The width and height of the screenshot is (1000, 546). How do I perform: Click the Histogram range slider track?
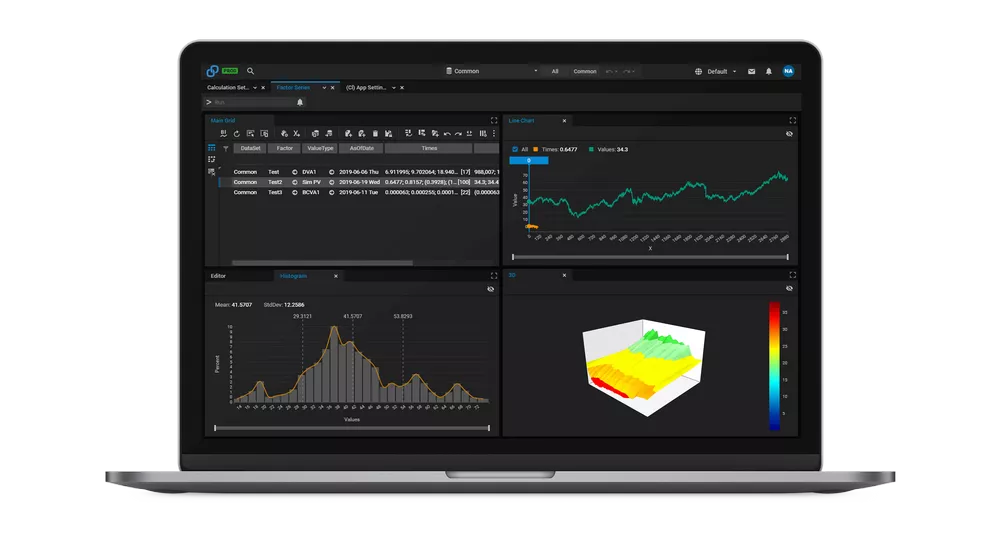coord(352,428)
